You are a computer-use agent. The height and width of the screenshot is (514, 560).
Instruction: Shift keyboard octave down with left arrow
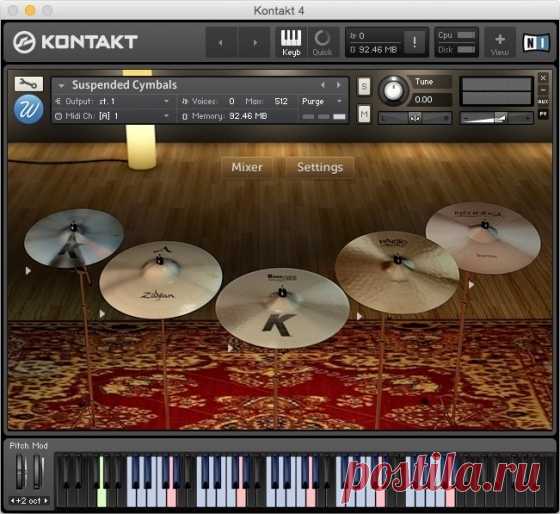point(12,501)
